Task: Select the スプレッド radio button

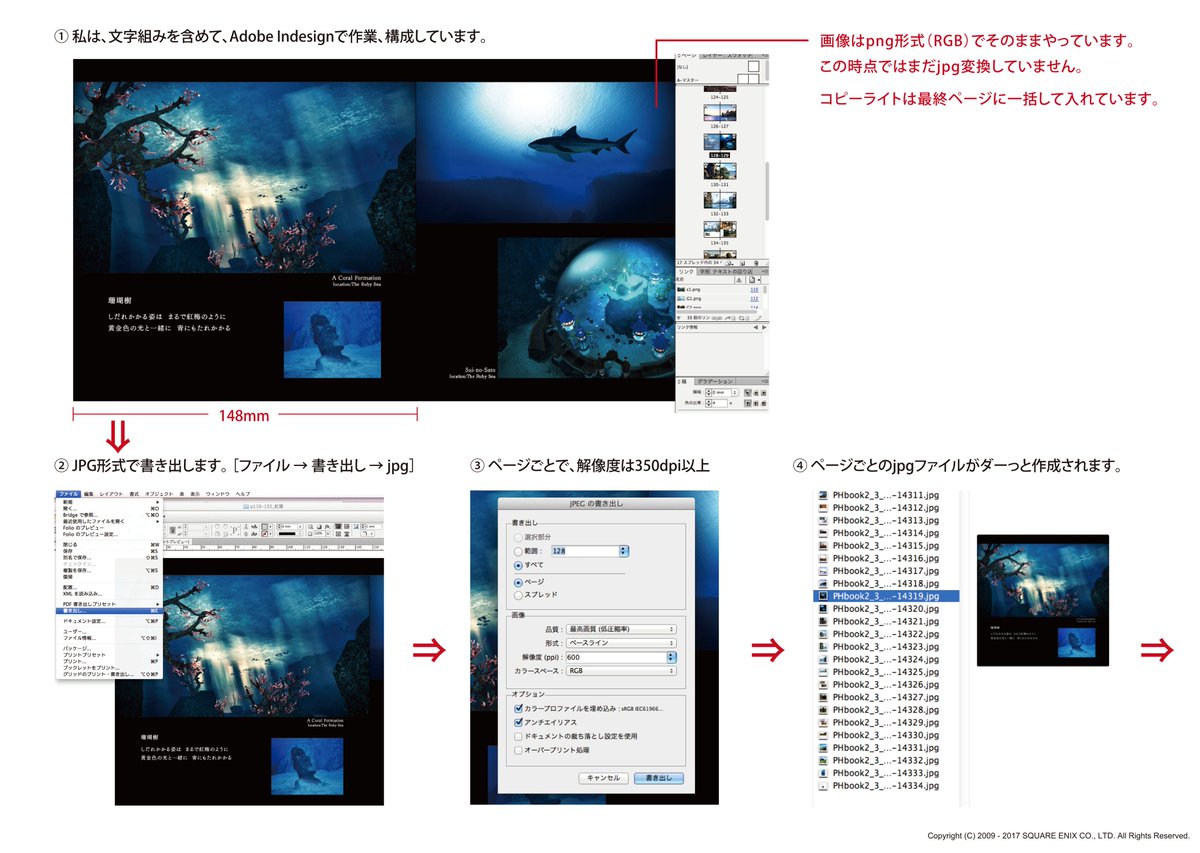Action: pos(517,594)
